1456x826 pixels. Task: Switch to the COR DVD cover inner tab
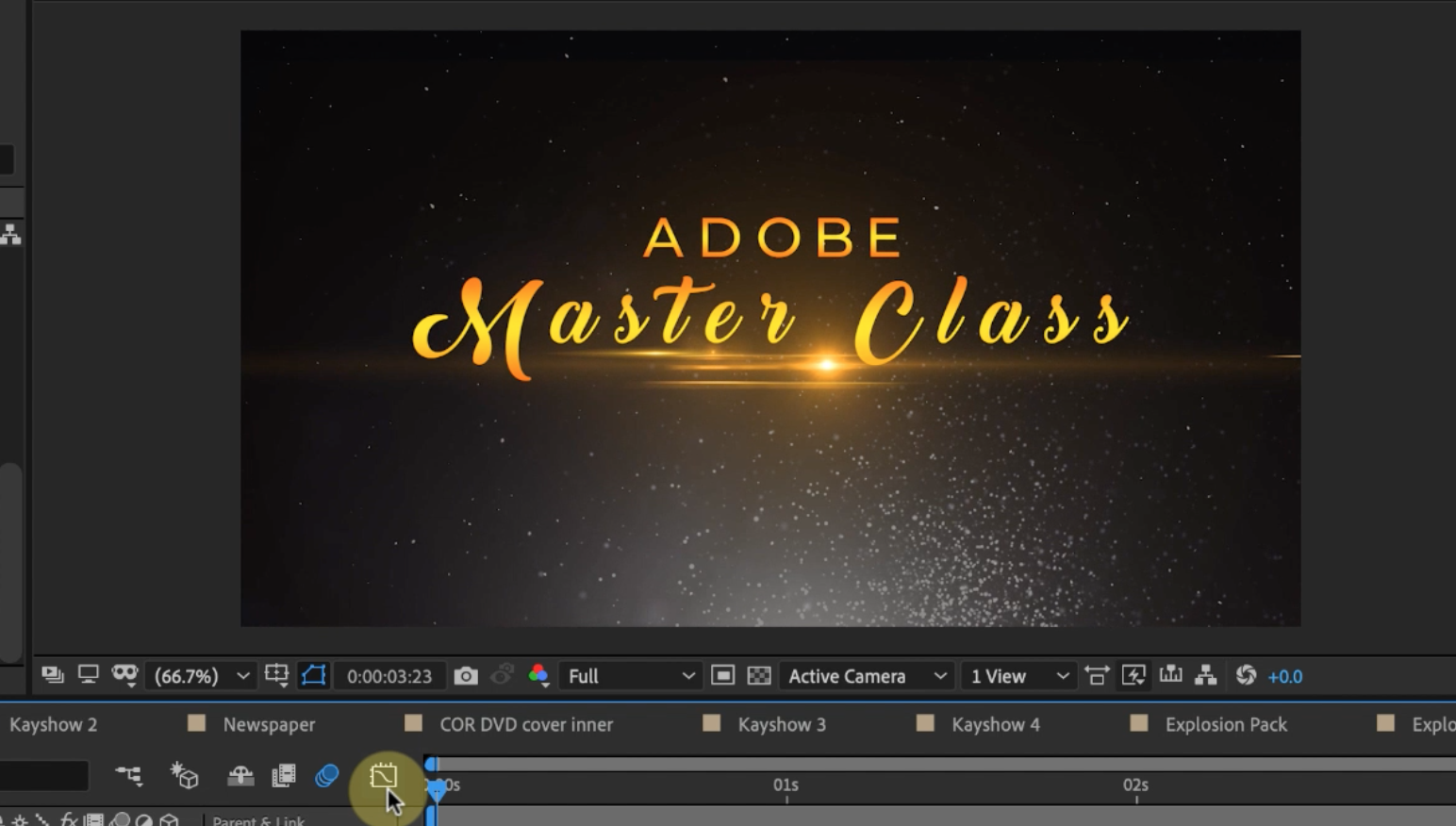click(x=526, y=724)
